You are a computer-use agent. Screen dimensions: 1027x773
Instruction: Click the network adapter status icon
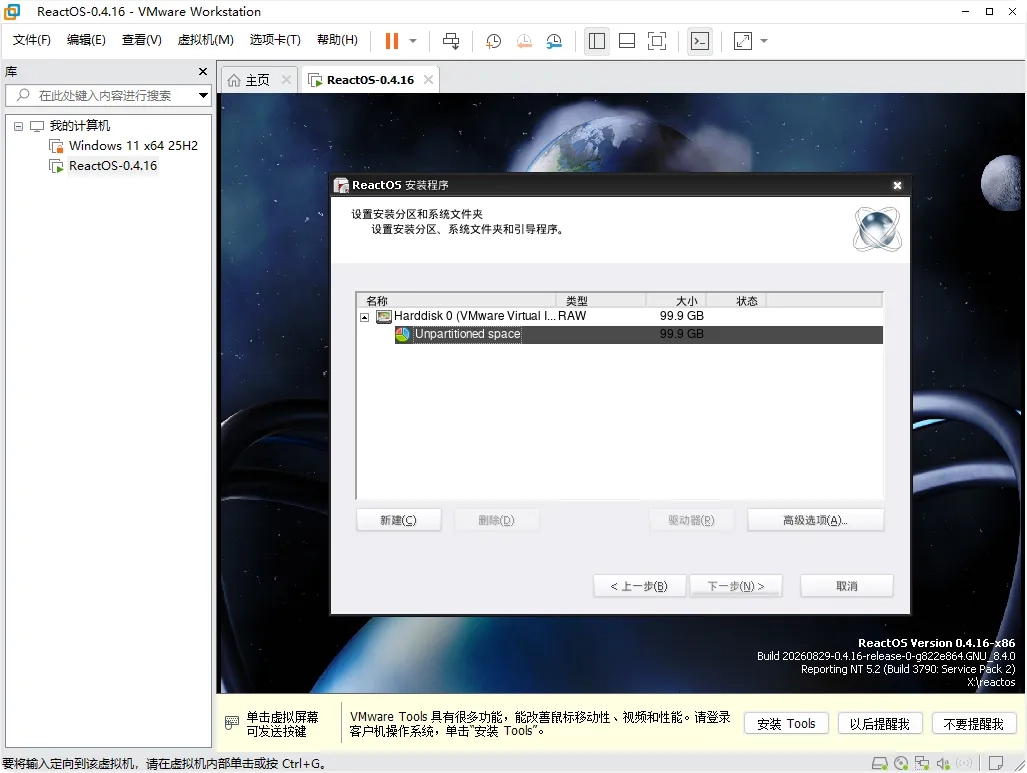(922, 763)
